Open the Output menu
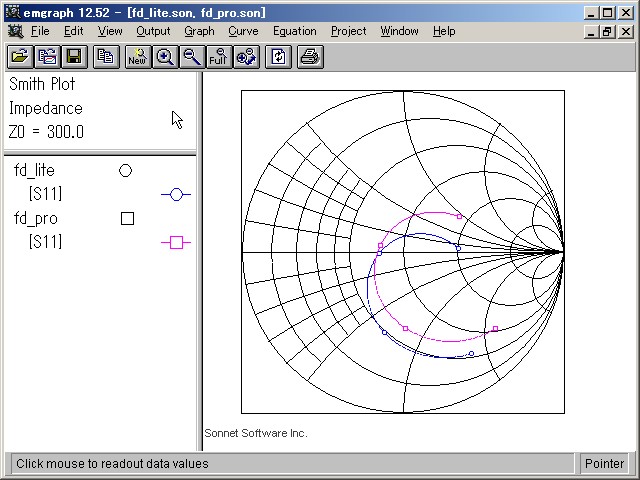Viewport: 640px width, 480px height. point(153,31)
